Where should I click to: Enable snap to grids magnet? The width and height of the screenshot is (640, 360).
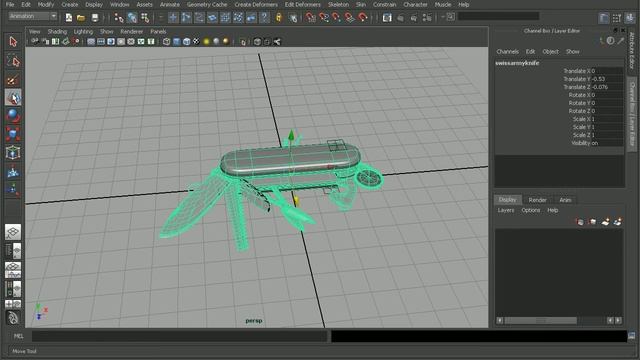(311, 18)
